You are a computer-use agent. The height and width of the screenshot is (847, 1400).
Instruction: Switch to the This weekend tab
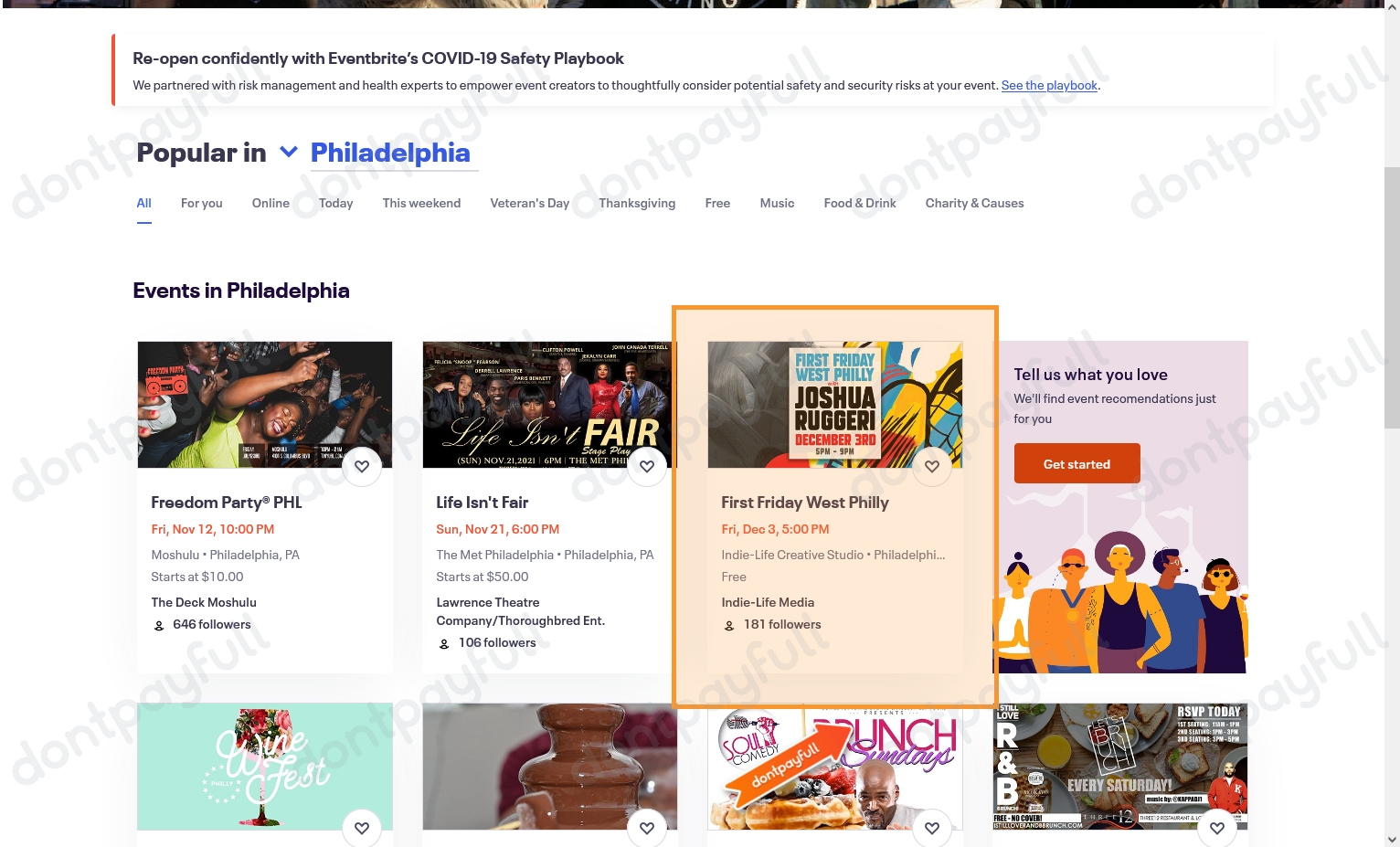coord(421,203)
